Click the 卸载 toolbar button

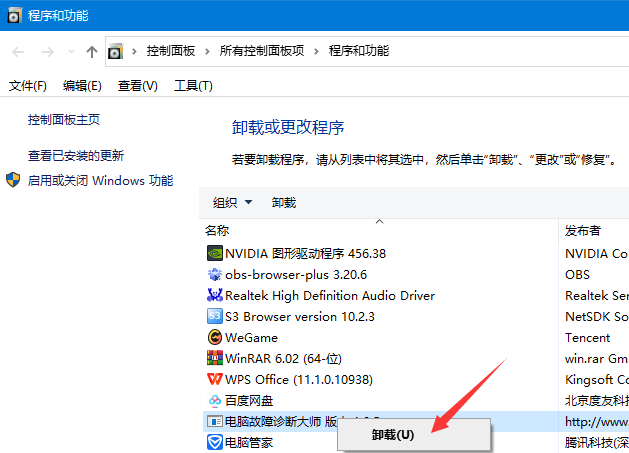284,203
